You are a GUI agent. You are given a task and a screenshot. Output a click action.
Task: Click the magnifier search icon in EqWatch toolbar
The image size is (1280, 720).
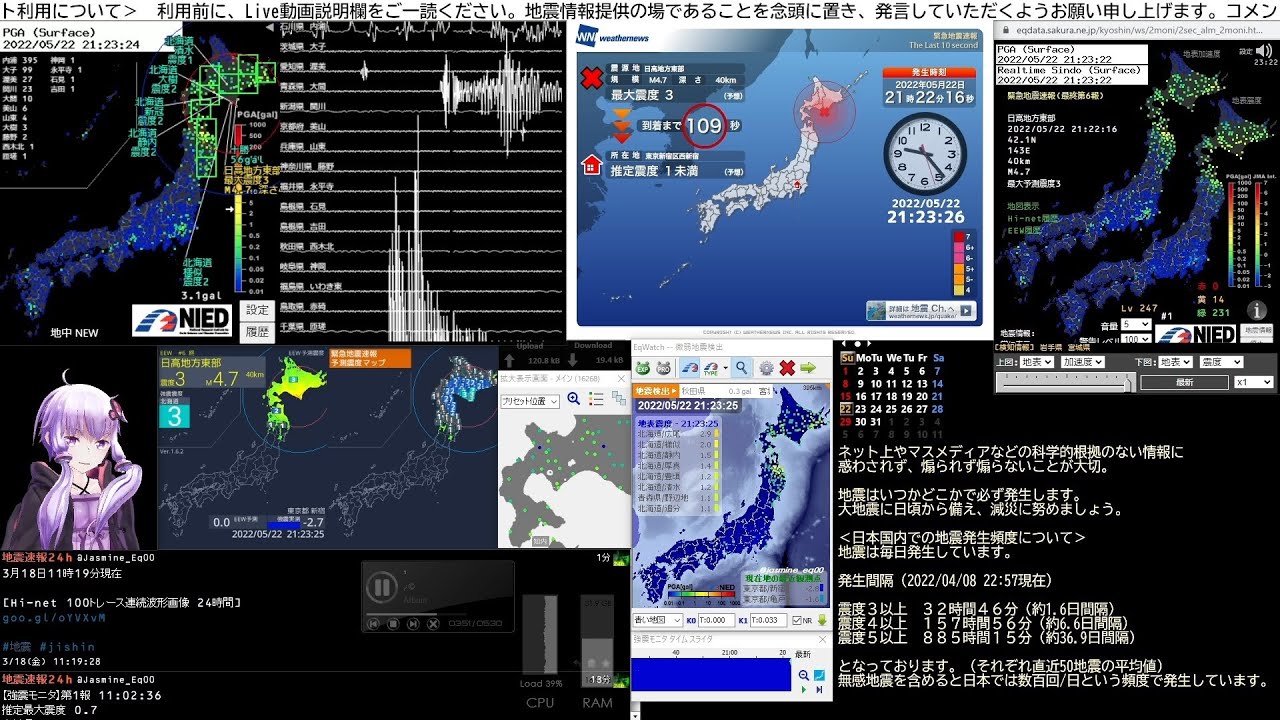coord(742,368)
